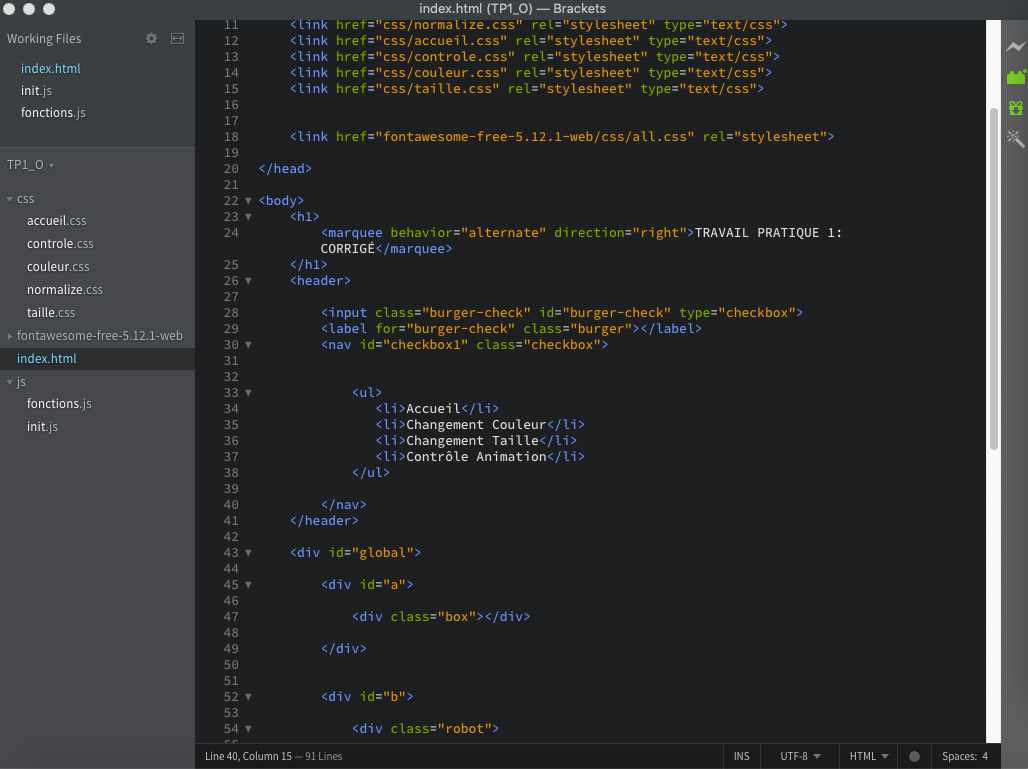The image size is (1028, 769).
Task: Open couleur.css in project tree
Action: point(58,267)
